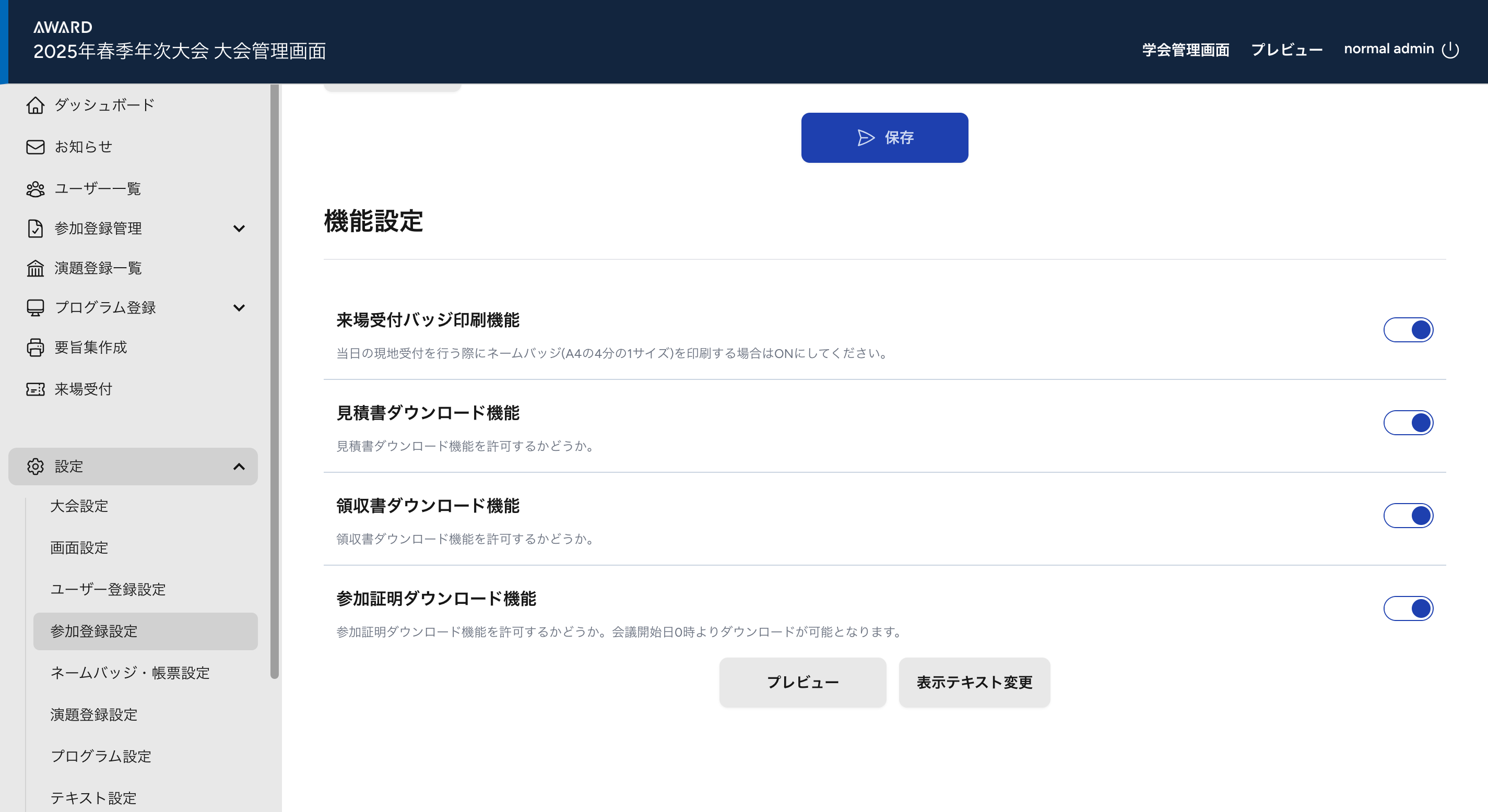Switch off 参加証明ダウンロード機能 toggle
Screen dimensions: 1488x812
pos(1408,608)
